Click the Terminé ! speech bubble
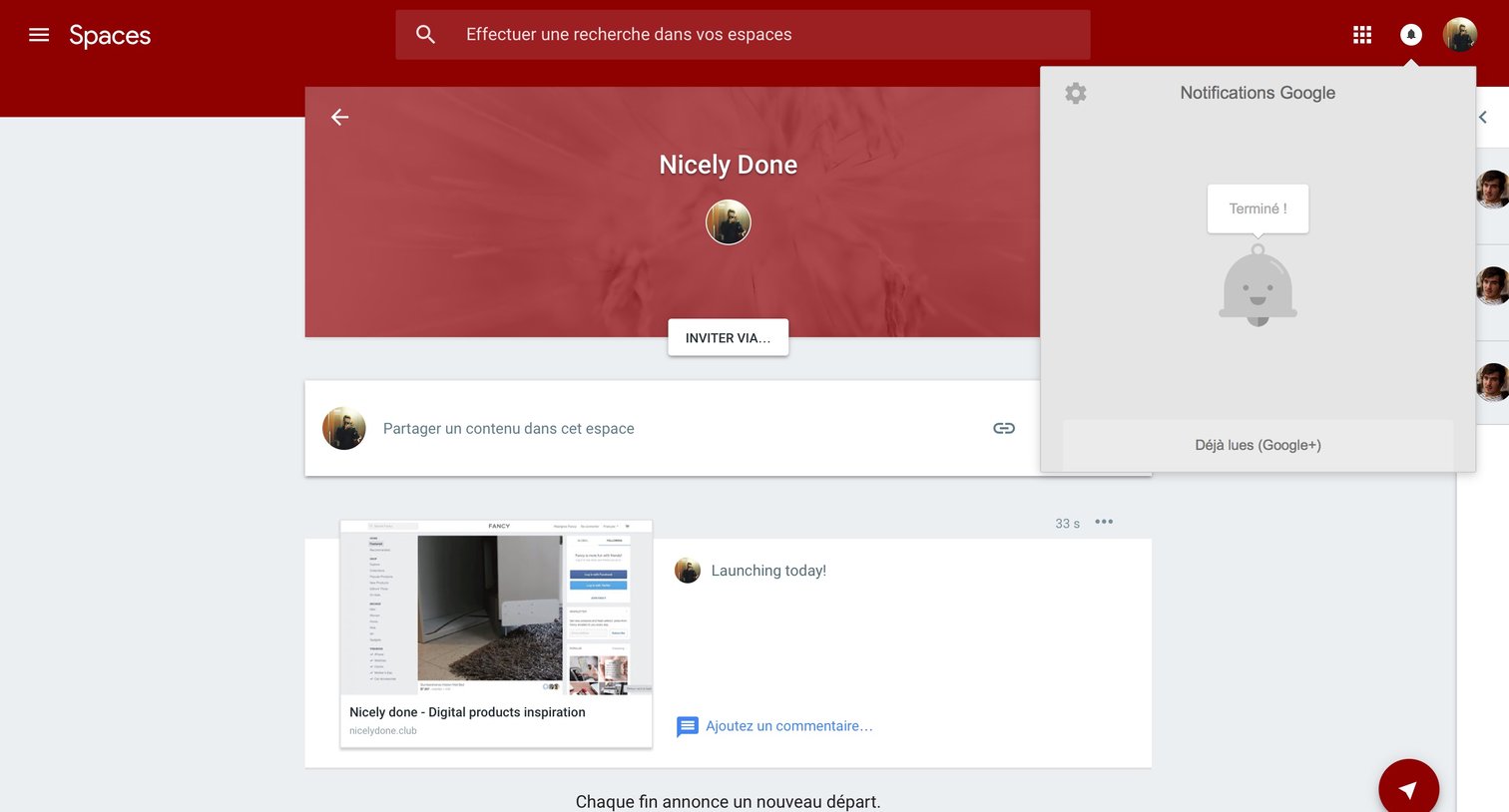1509x812 pixels. click(1257, 208)
